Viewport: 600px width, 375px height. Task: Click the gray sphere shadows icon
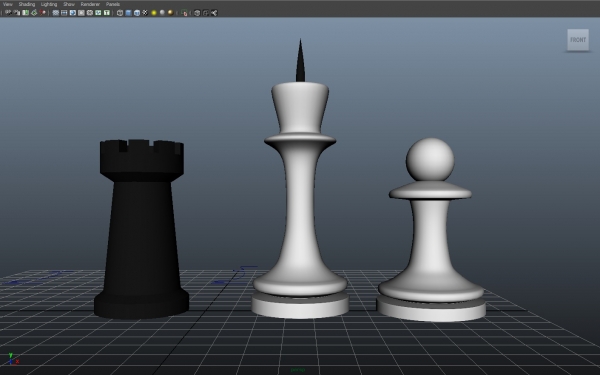coord(162,13)
